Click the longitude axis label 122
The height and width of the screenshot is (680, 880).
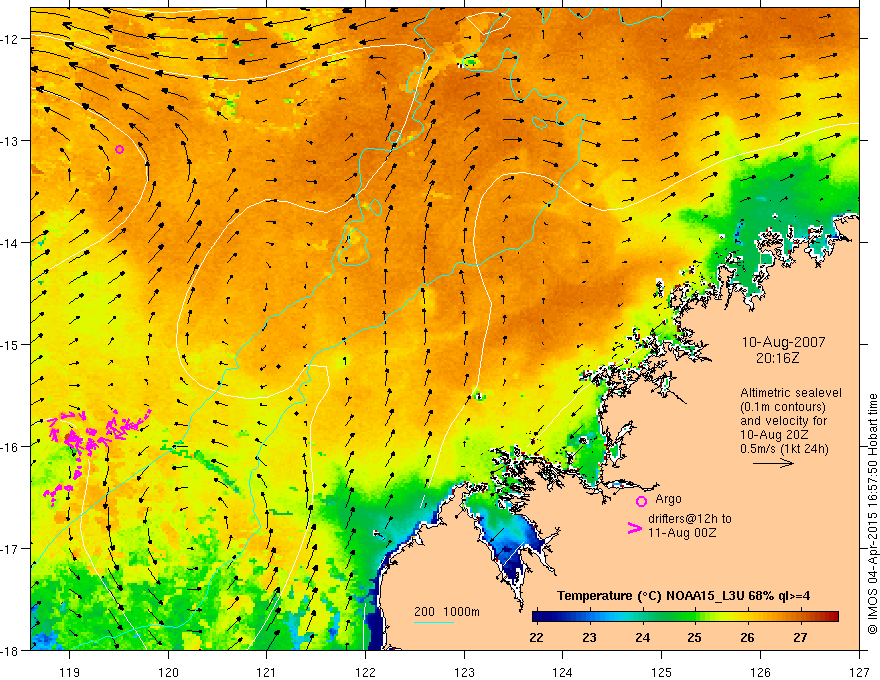tap(365, 672)
